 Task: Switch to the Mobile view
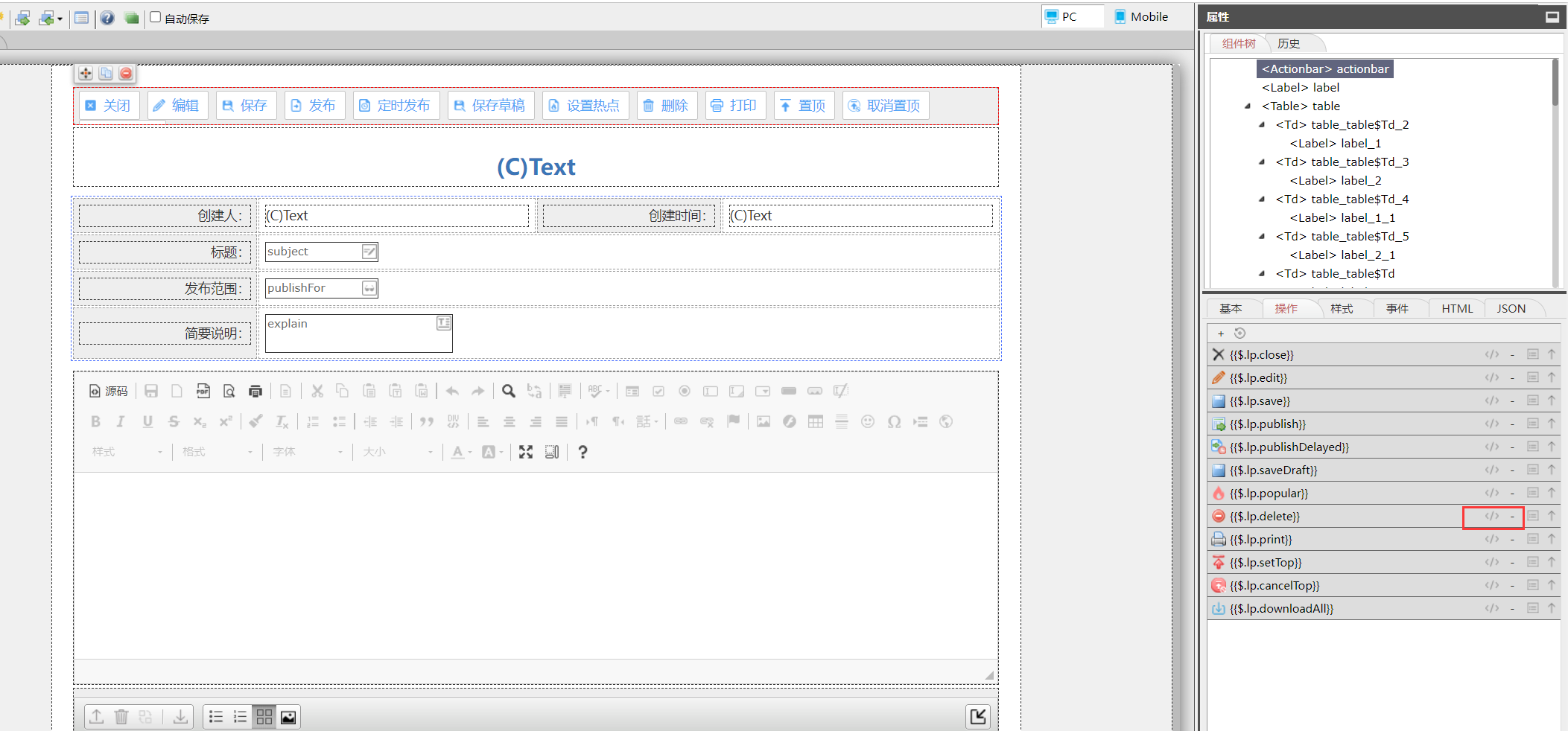point(1141,16)
